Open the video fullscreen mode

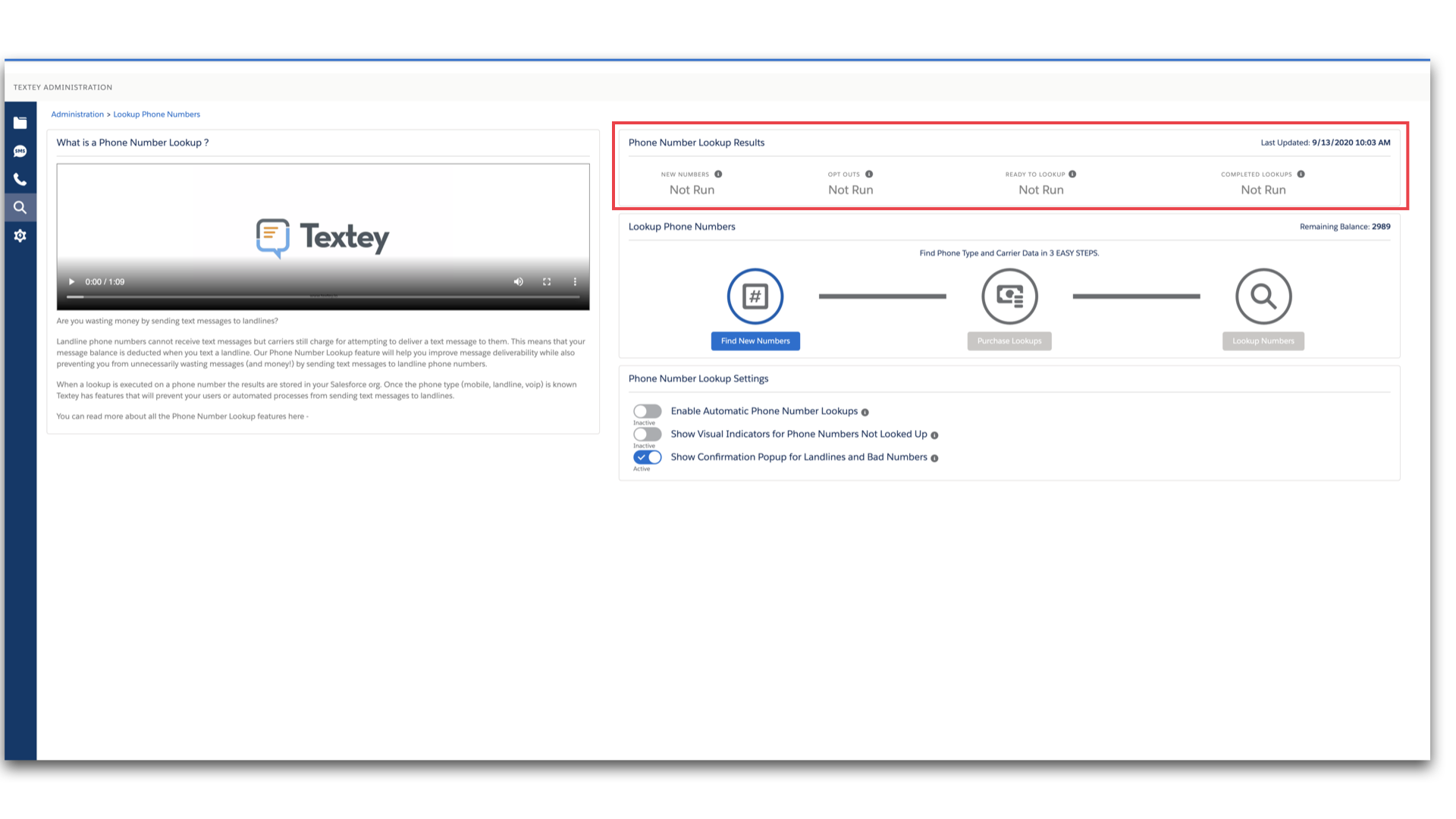[547, 282]
